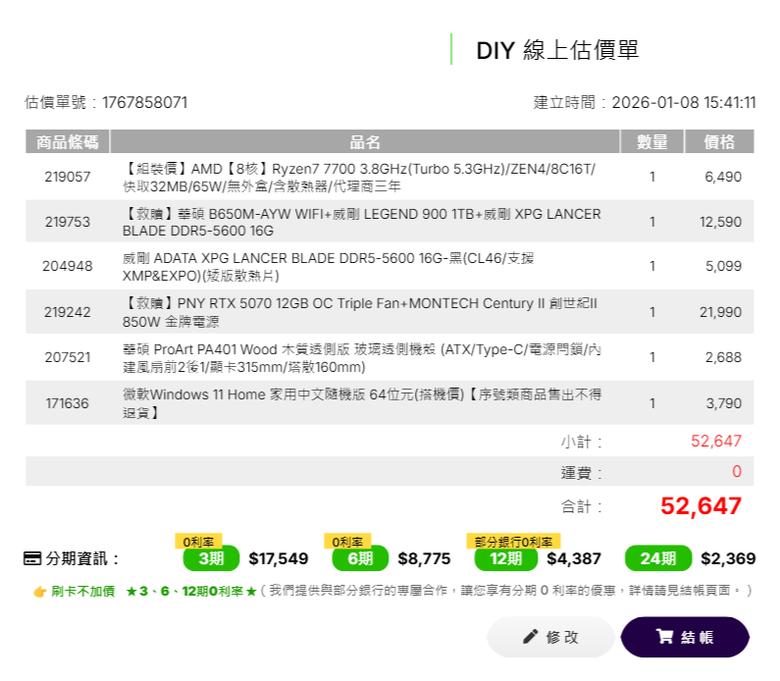Click the 品名 column header
This screenshot has height=681, width=780.
[x=365, y=142]
